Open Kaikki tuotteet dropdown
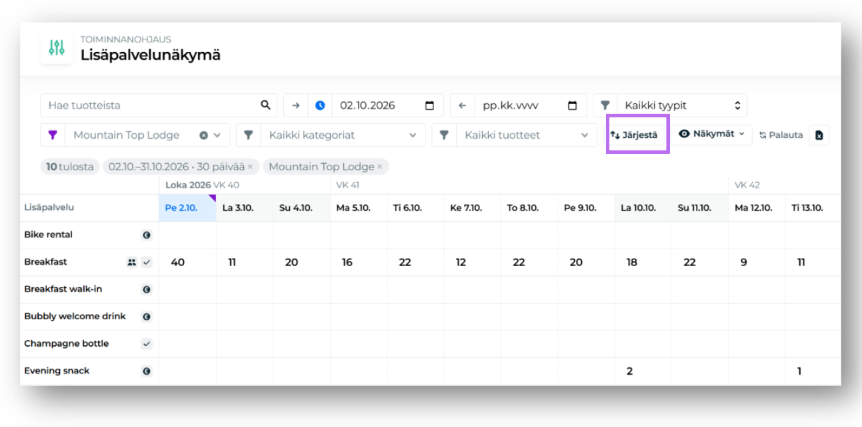Screen dimensions: 862x427 coord(527,135)
